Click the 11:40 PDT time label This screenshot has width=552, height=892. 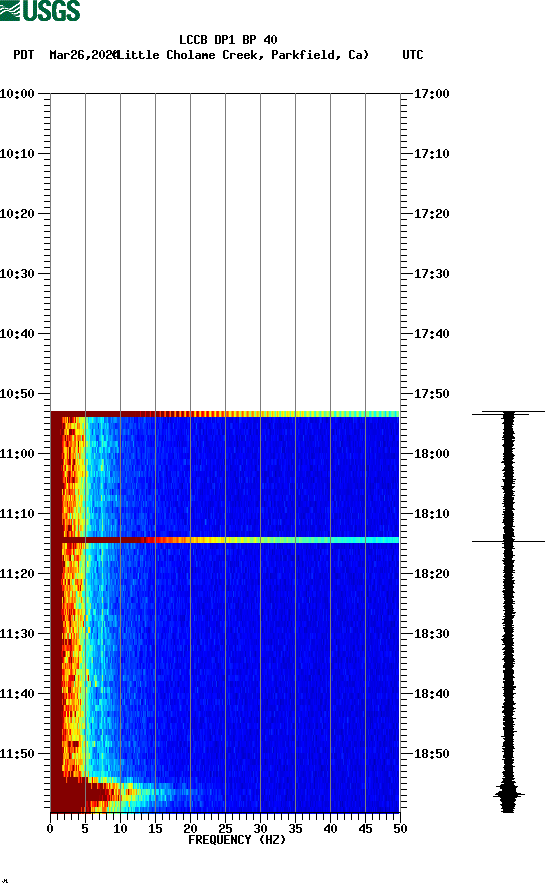pos(17,694)
